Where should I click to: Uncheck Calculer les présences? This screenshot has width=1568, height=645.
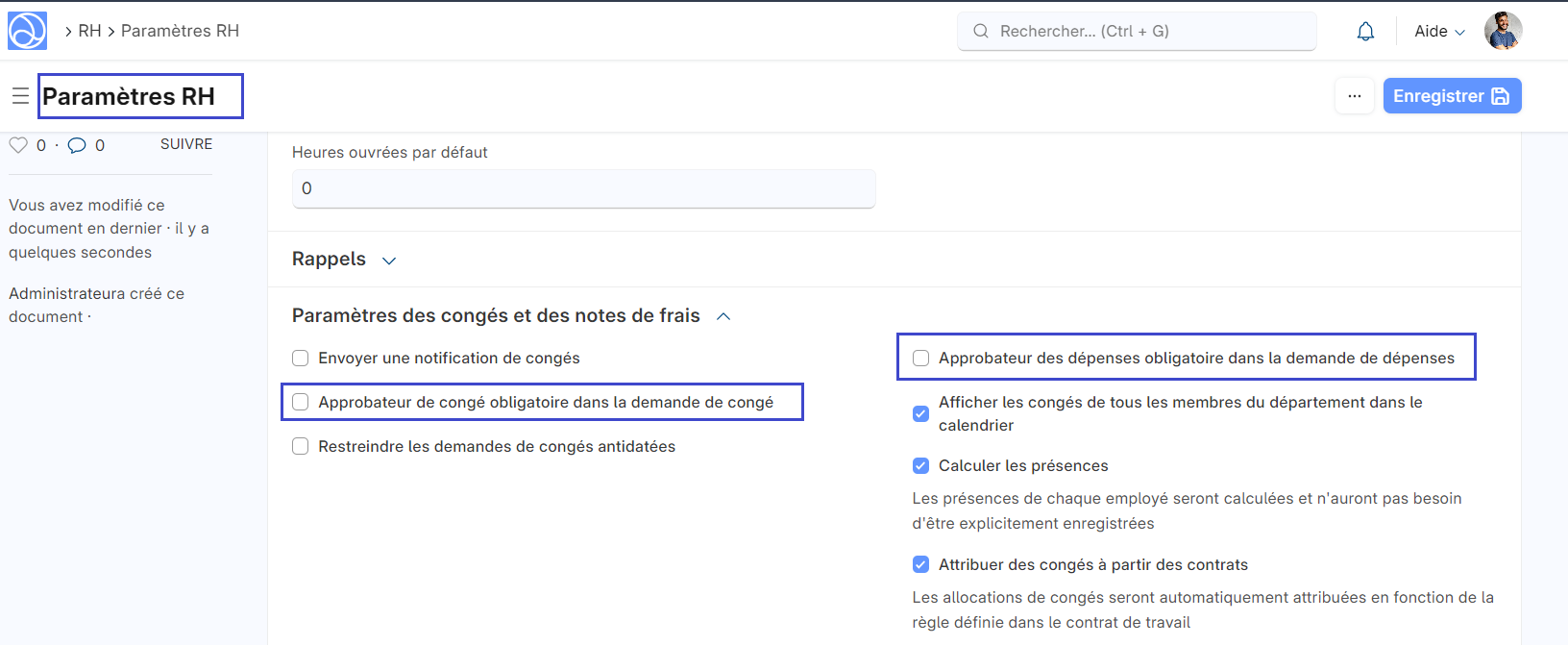pyautogui.click(x=921, y=466)
